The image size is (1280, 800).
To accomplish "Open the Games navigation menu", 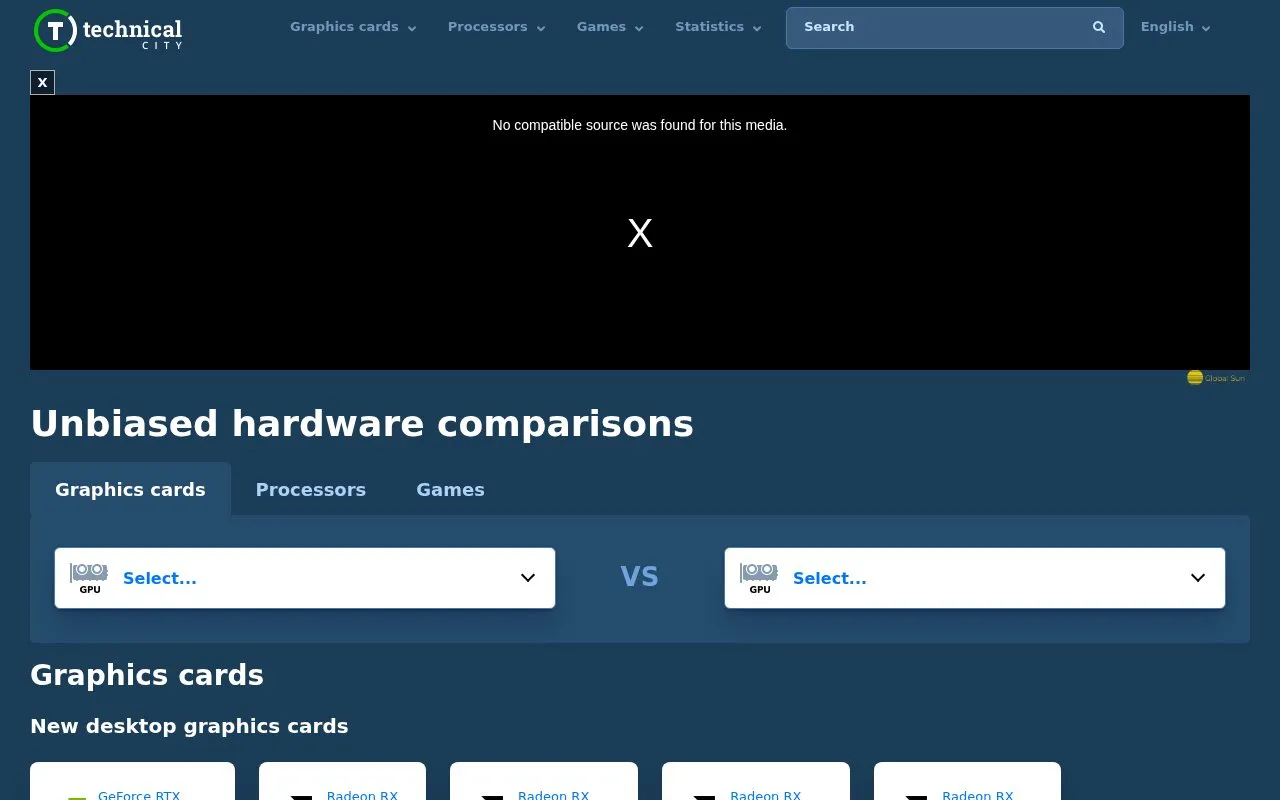I will click(x=610, y=27).
